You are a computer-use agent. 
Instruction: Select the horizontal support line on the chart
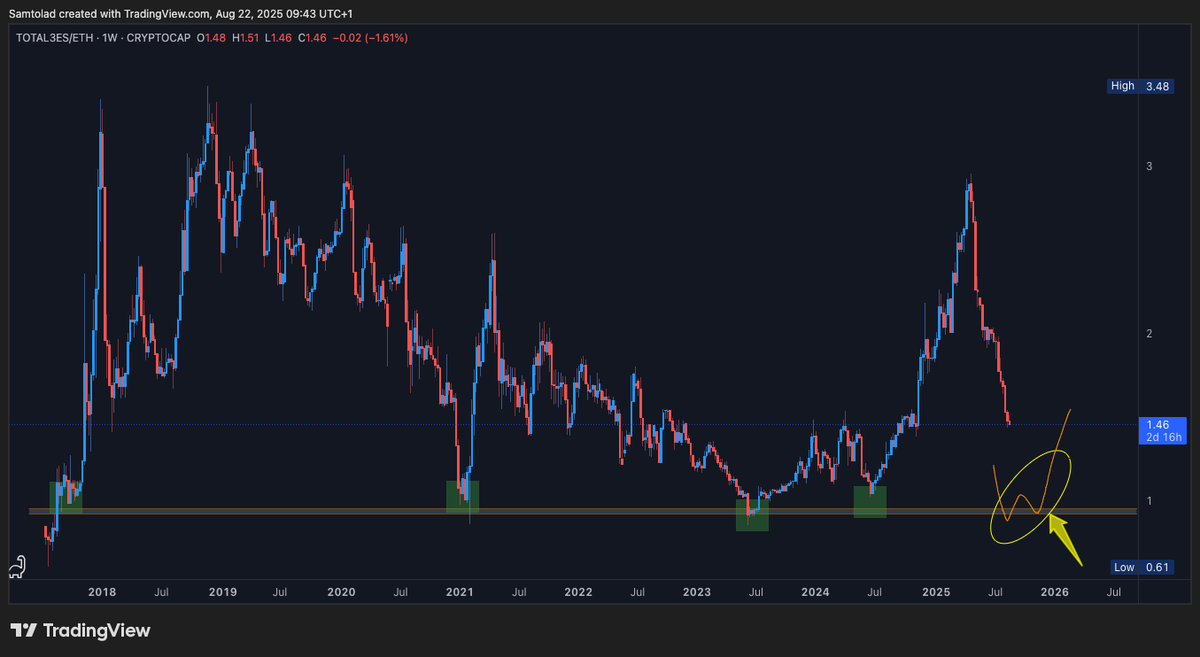coord(600,512)
